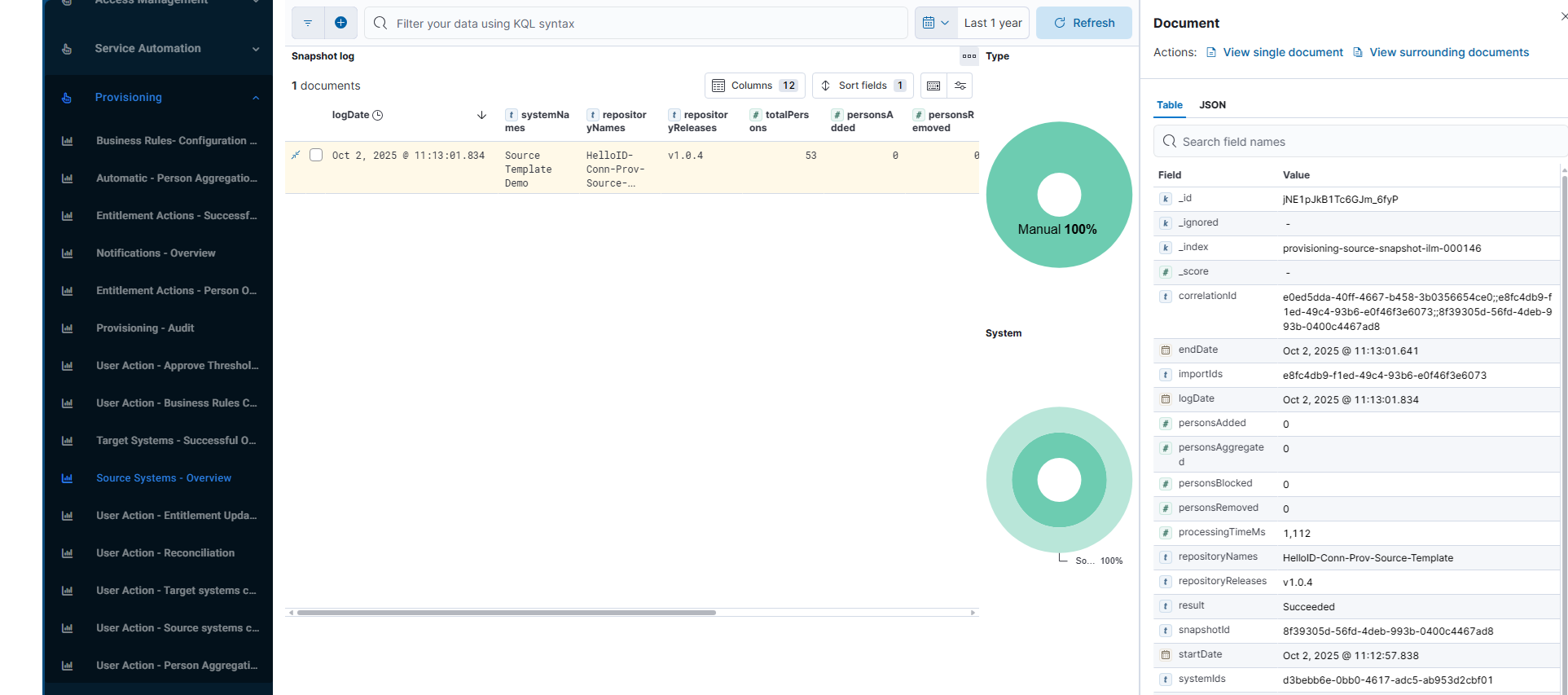1568x695 pixels.
Task: Click the personsAdded column header
Action: pyautogui.click(x=862, y=121)
